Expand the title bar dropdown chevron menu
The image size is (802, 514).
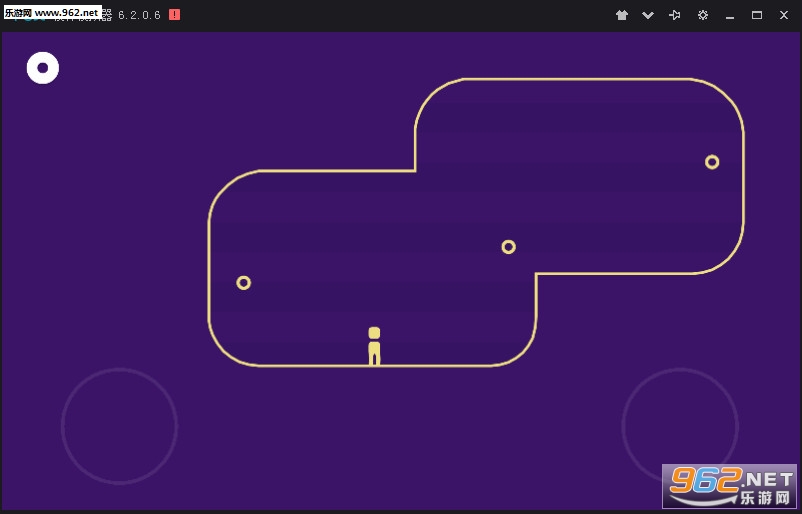(x=648, y=15)
